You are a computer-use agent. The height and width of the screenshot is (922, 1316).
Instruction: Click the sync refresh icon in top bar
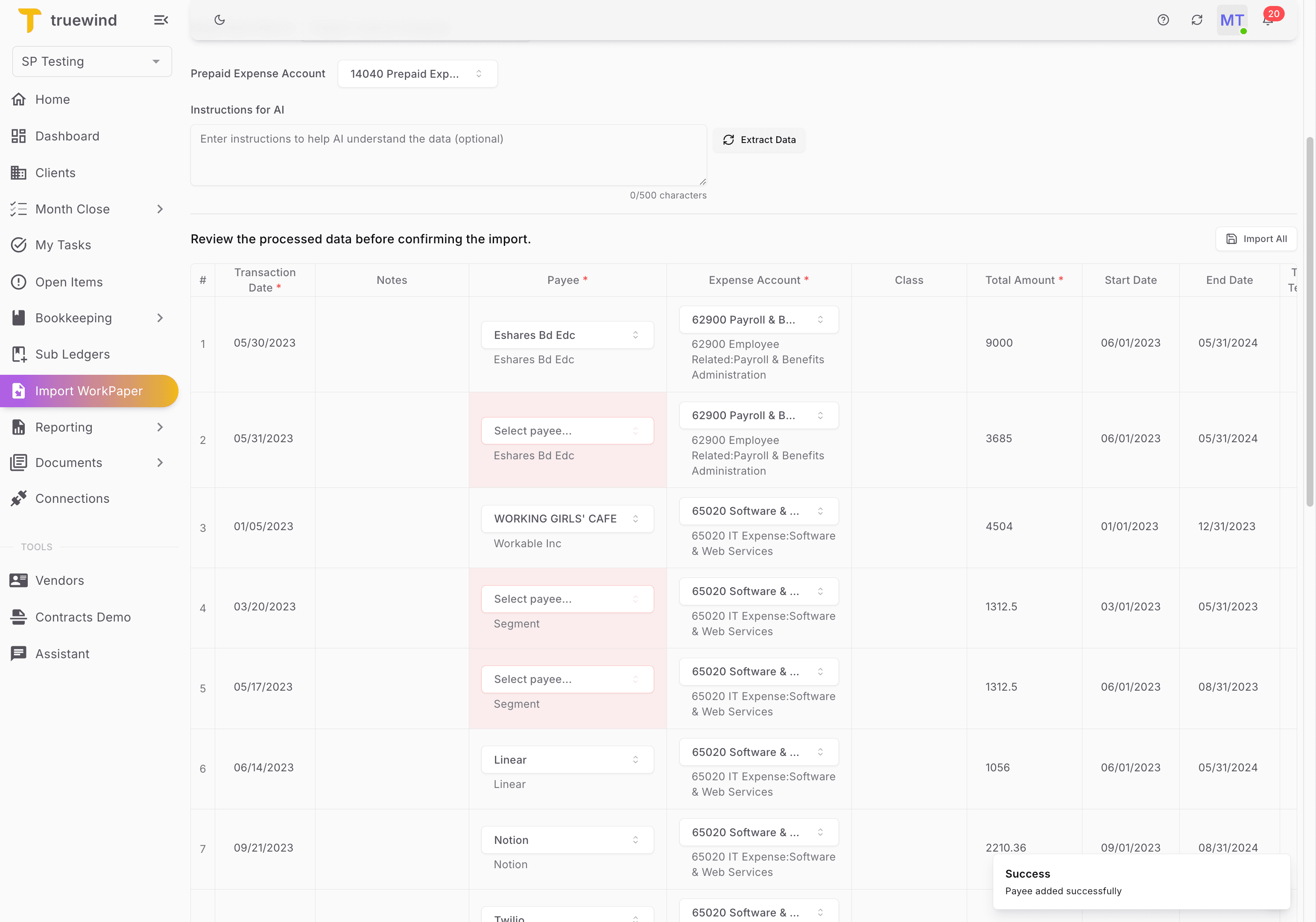(x=1197, y=20)
